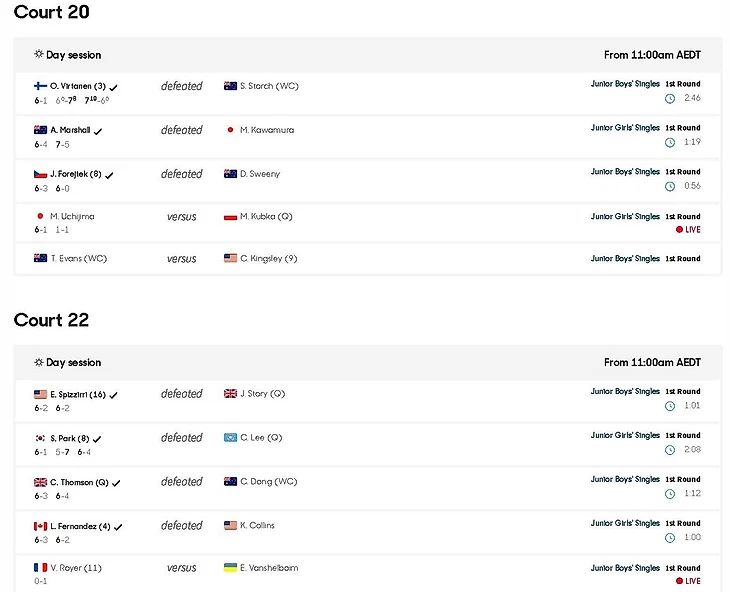Click the winner checkmark next to A. Marshall
The height and width of the screenshot is (592, 730).
[98, 131]
